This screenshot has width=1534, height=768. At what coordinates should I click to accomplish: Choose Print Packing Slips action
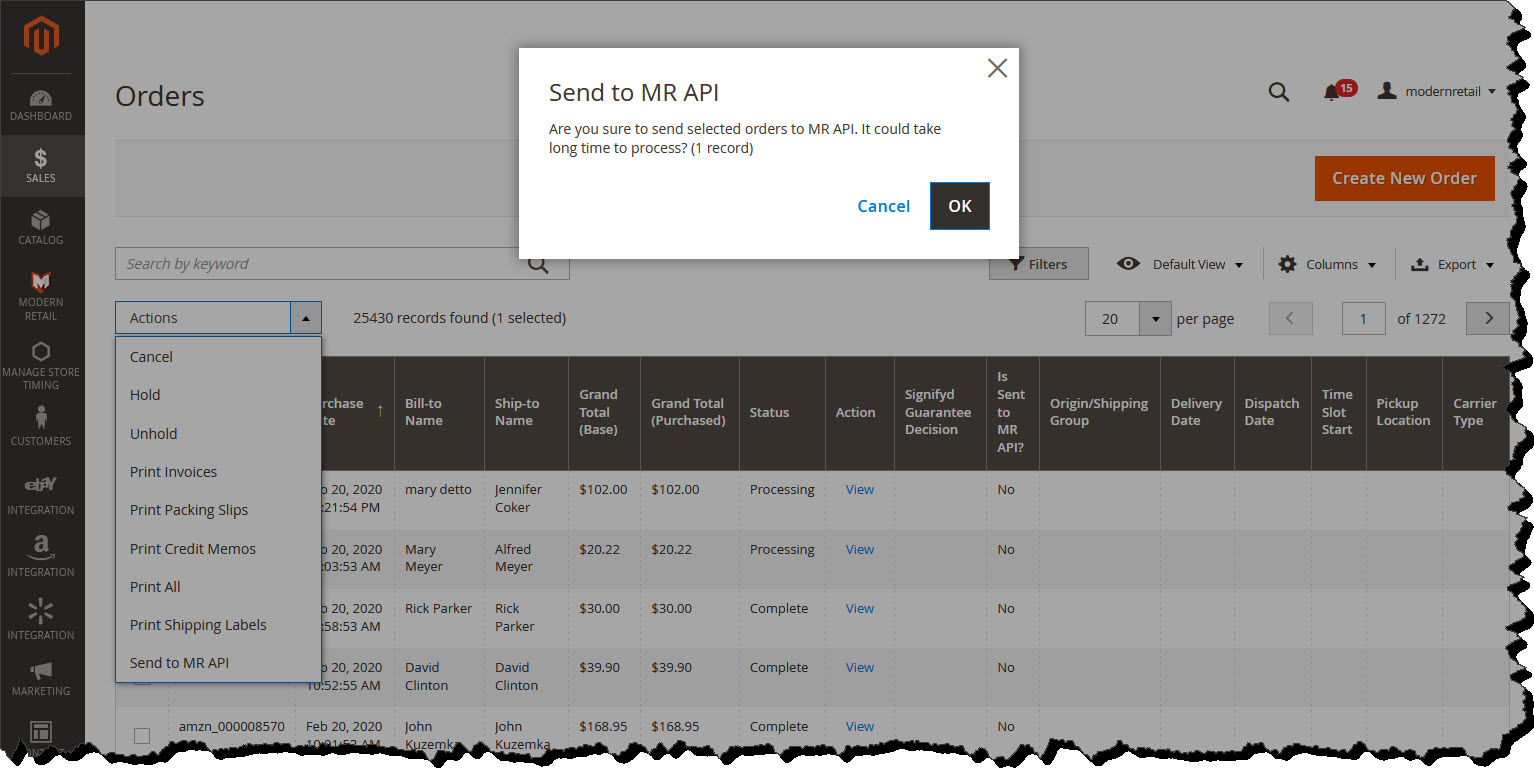[218, 510]
